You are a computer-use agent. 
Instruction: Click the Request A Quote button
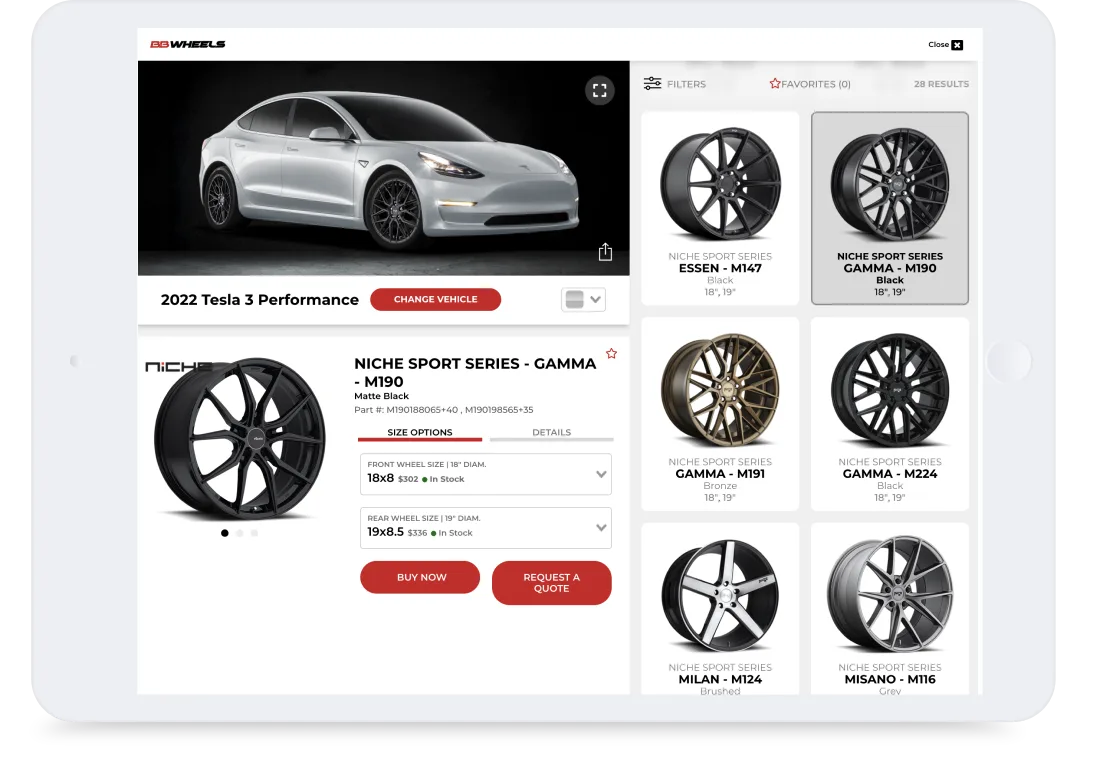coord(551,582)
